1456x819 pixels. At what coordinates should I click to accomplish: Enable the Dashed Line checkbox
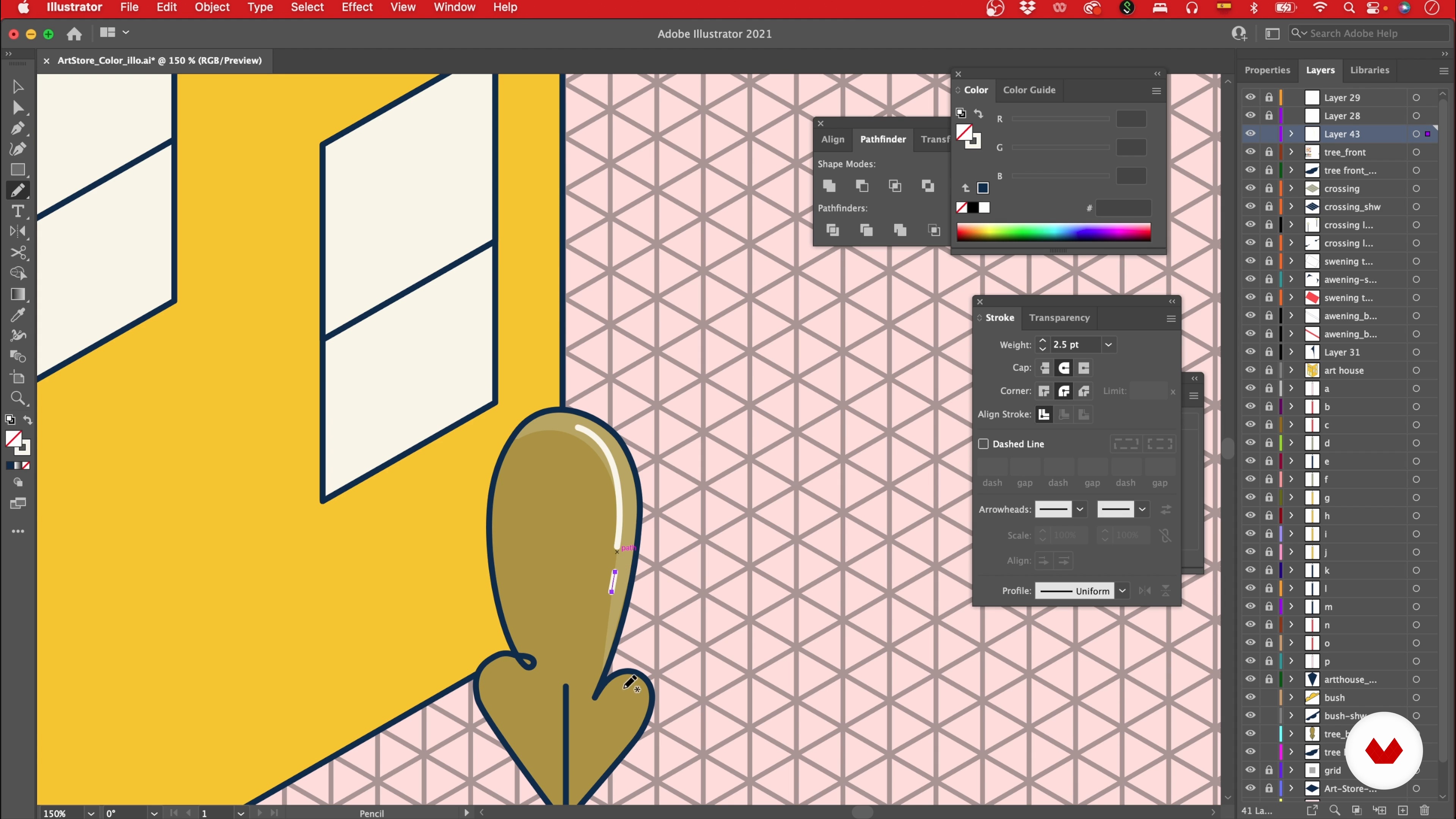pyautogui.click(x=984, y=444)
